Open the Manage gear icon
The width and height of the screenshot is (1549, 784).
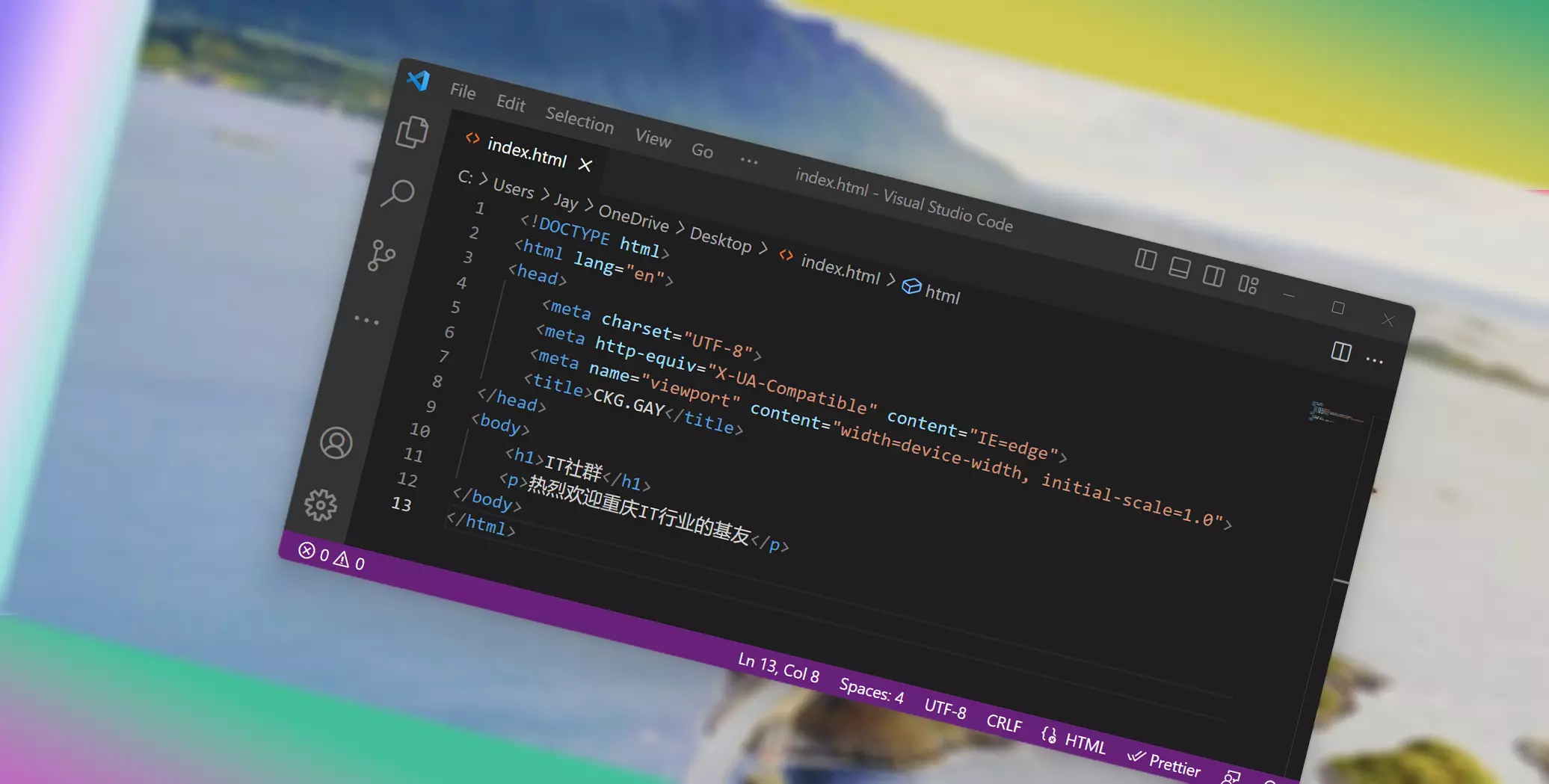tap(321, 505)
